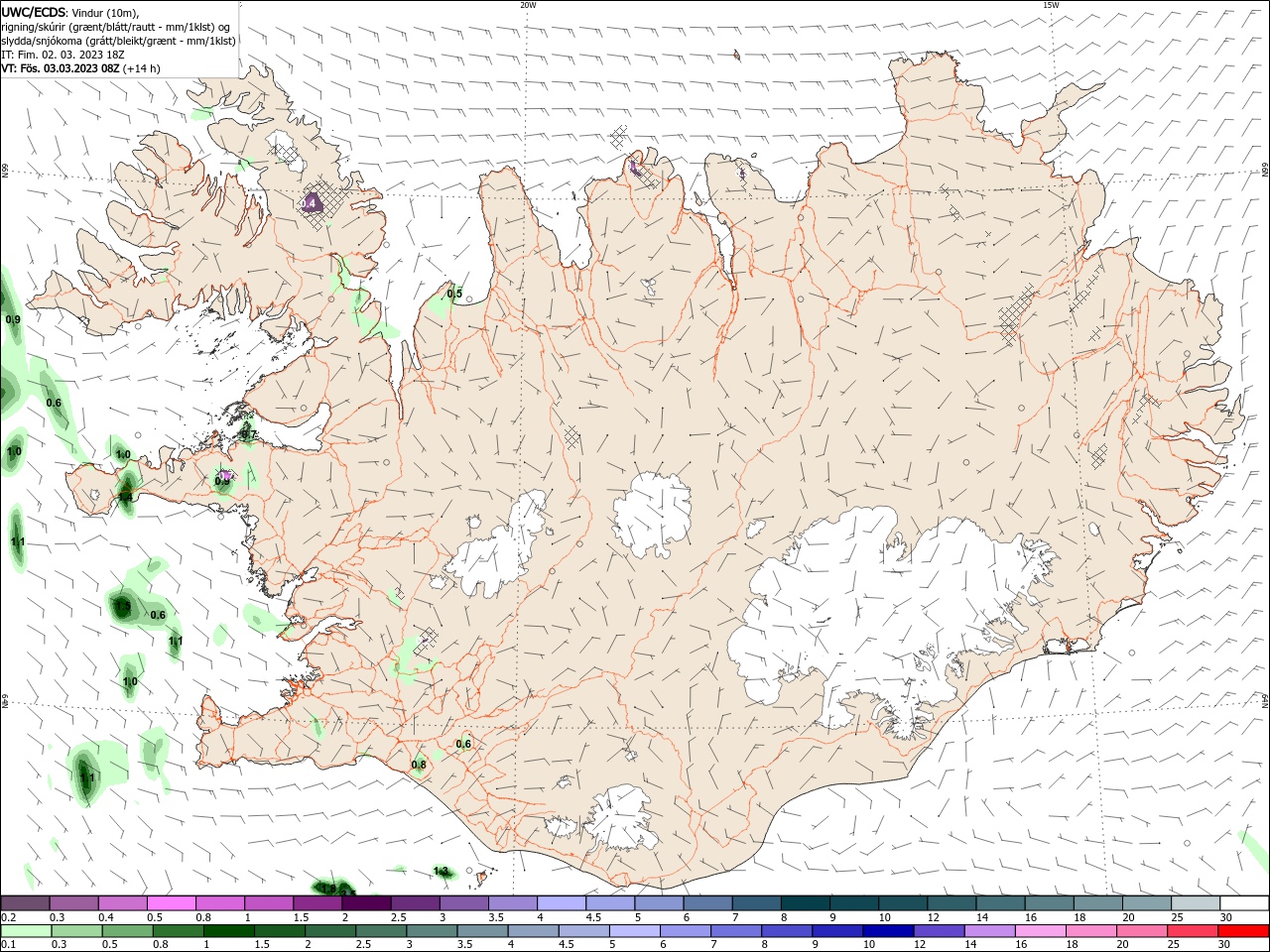The image size is (1270, 952).
Task: Click the '15W' longitude label at the top
Action: click(1051, 5)
